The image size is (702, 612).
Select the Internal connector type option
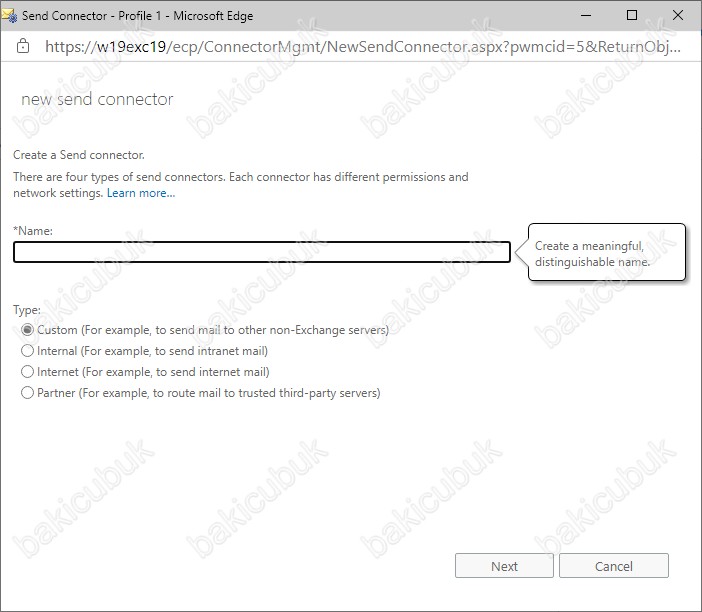[x=27, y=351]
